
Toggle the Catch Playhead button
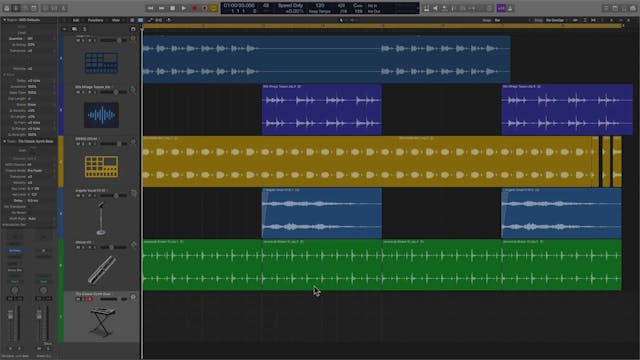pyautogui.click(x=169, y=20)
